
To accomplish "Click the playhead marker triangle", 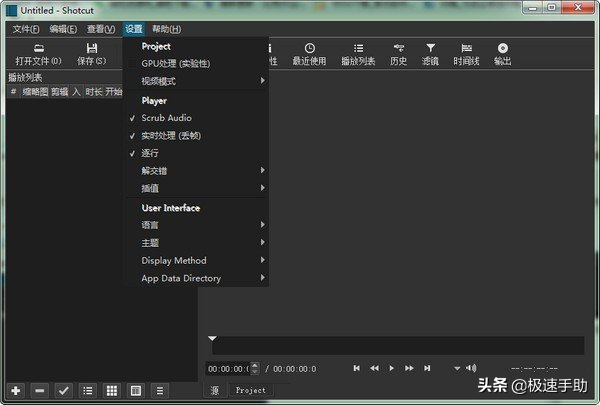I will pyautogui.click(x=212, y=338).
